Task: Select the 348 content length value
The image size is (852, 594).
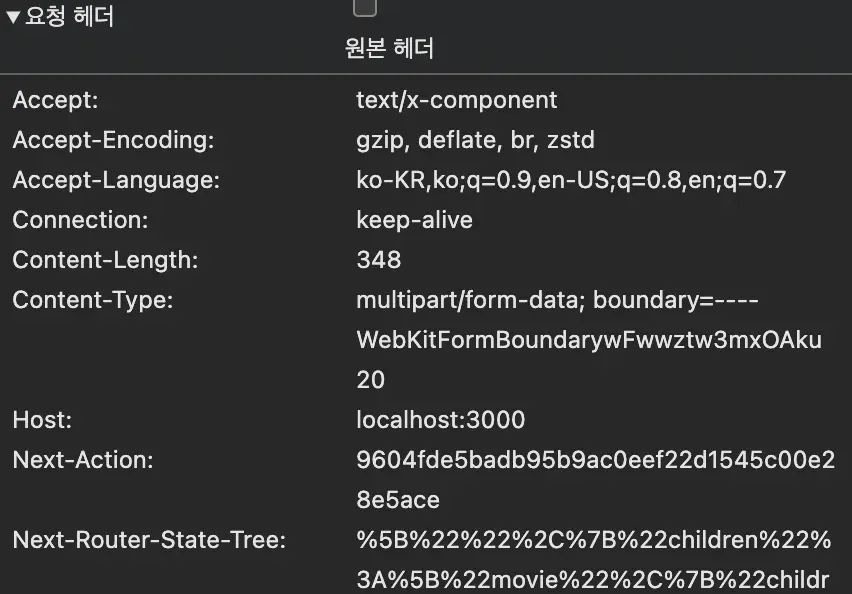Action: tap(378, 260)
